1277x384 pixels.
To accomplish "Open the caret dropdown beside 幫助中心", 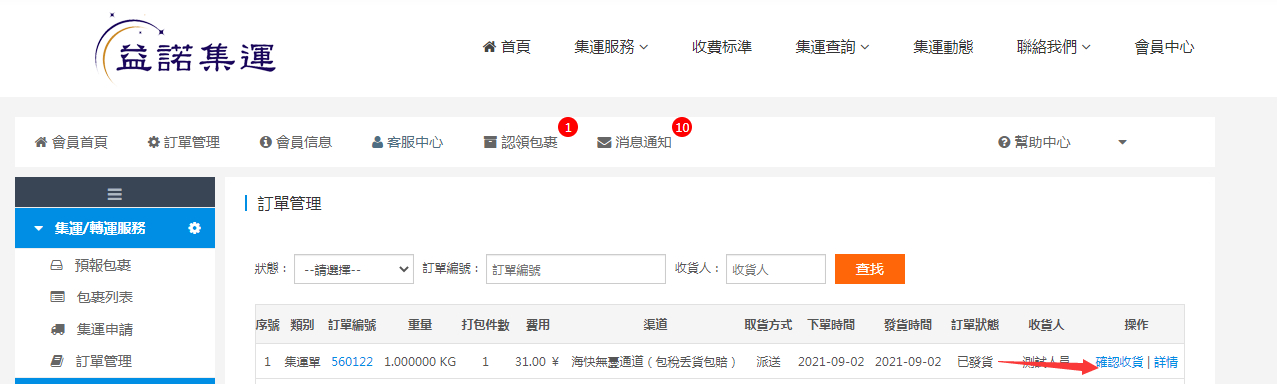I will pos(1122,142).
